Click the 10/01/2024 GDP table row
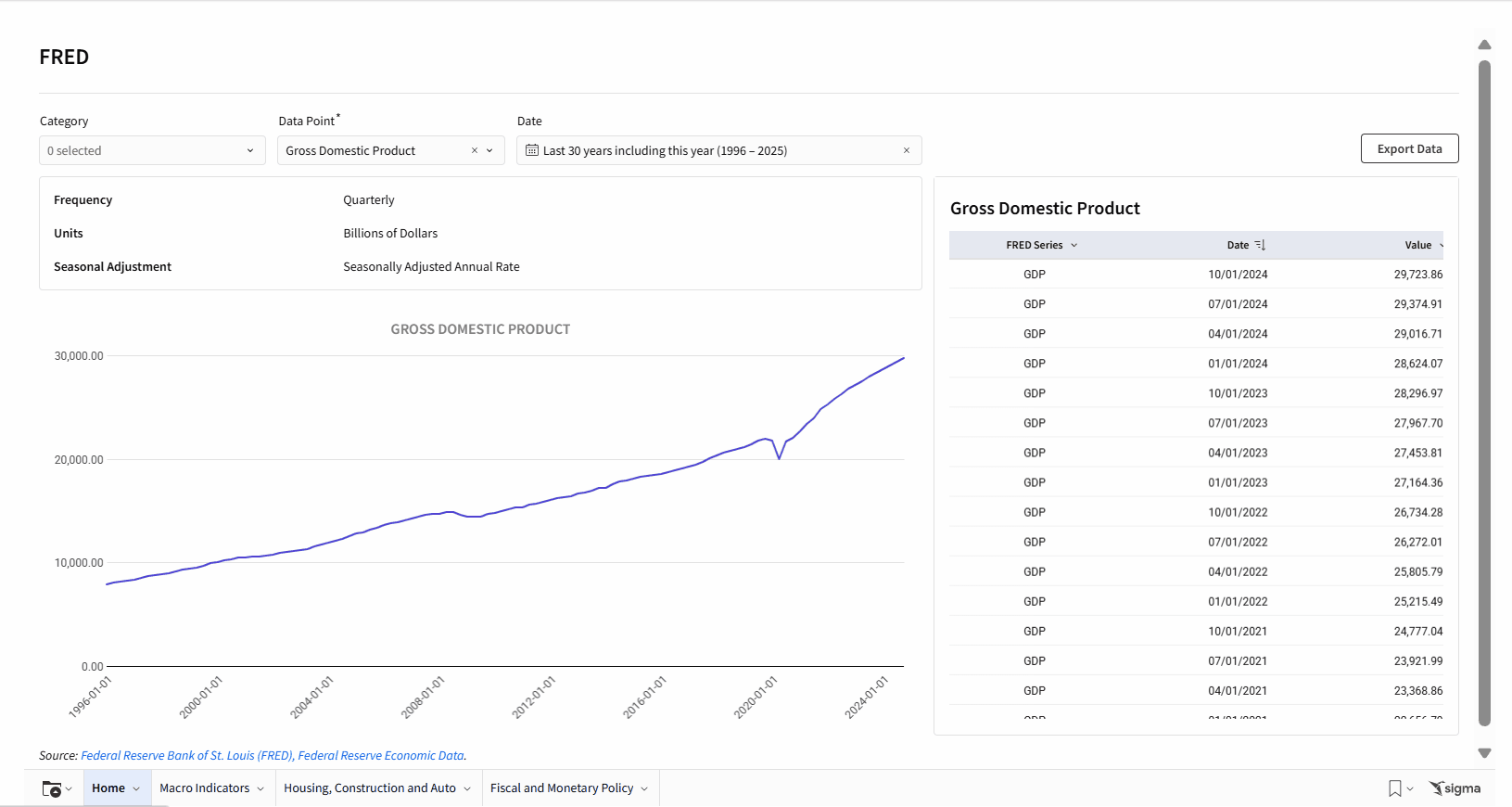Image resolution: width=1512 pixels, height=807 pixels. coord(1196,275)
